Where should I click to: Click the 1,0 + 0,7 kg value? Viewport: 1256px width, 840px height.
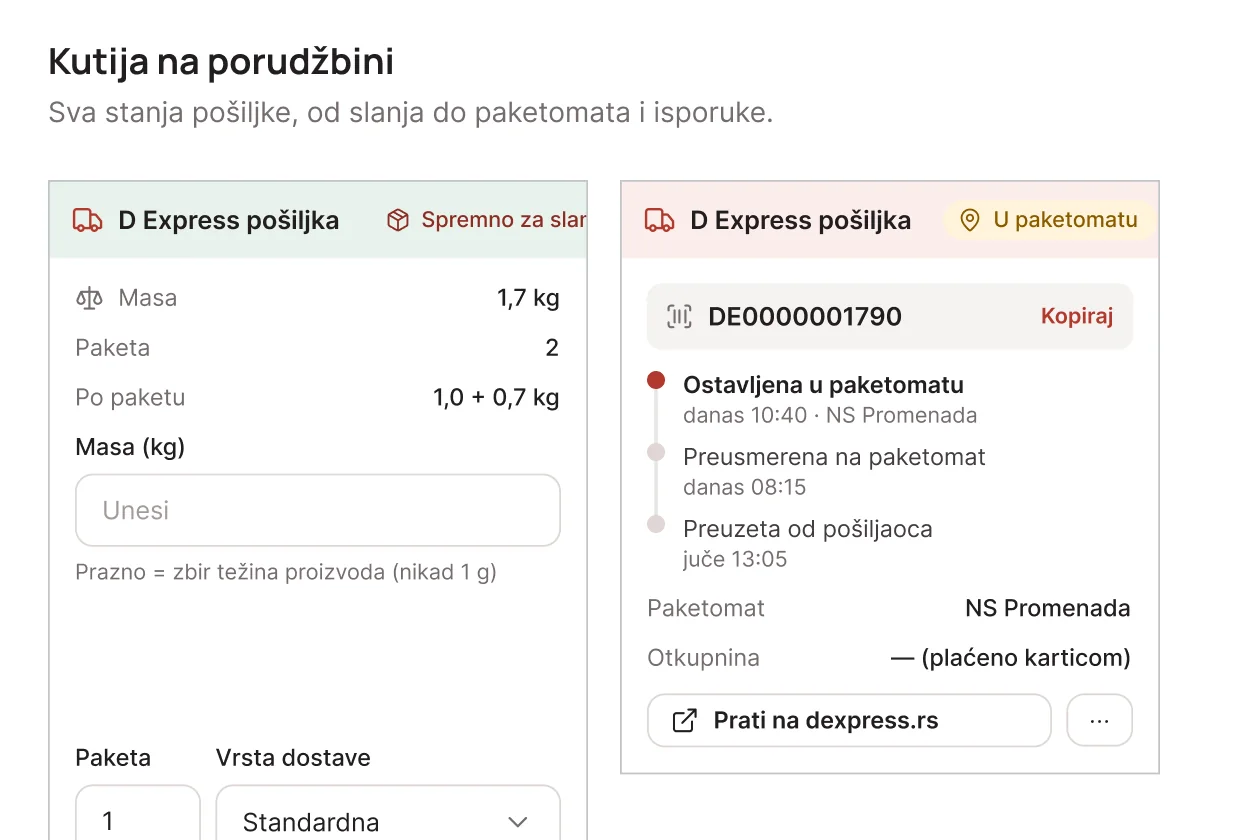[496, 398]
